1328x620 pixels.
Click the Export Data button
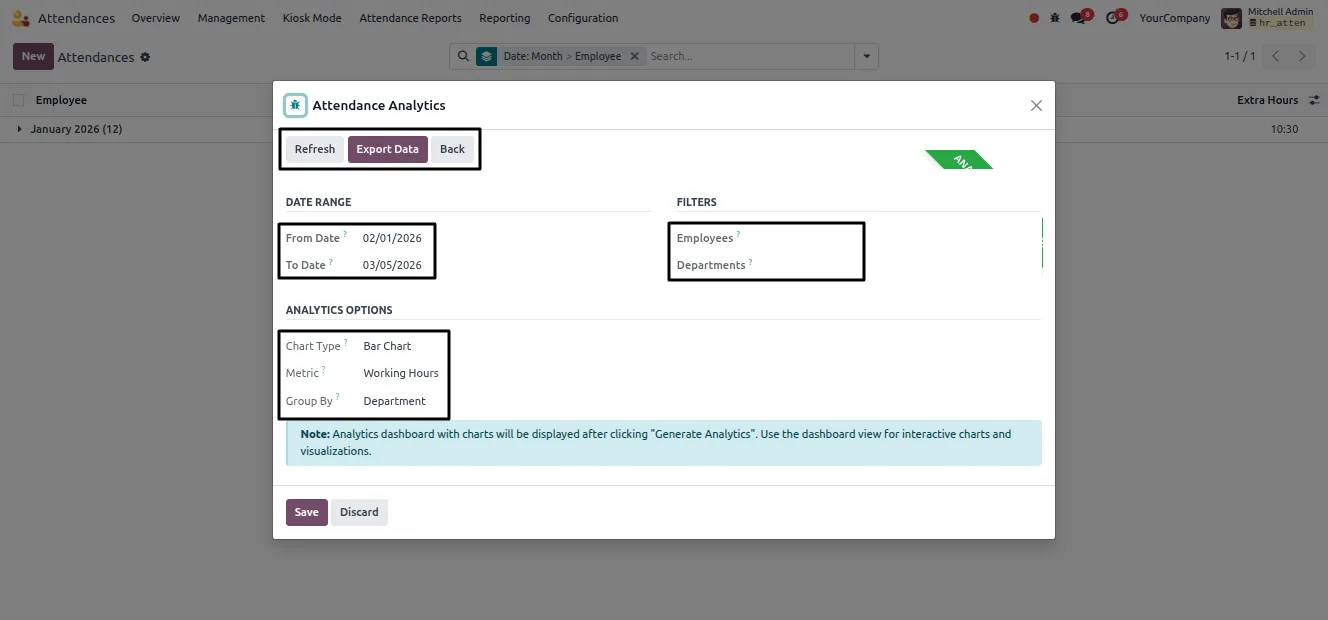388,149
